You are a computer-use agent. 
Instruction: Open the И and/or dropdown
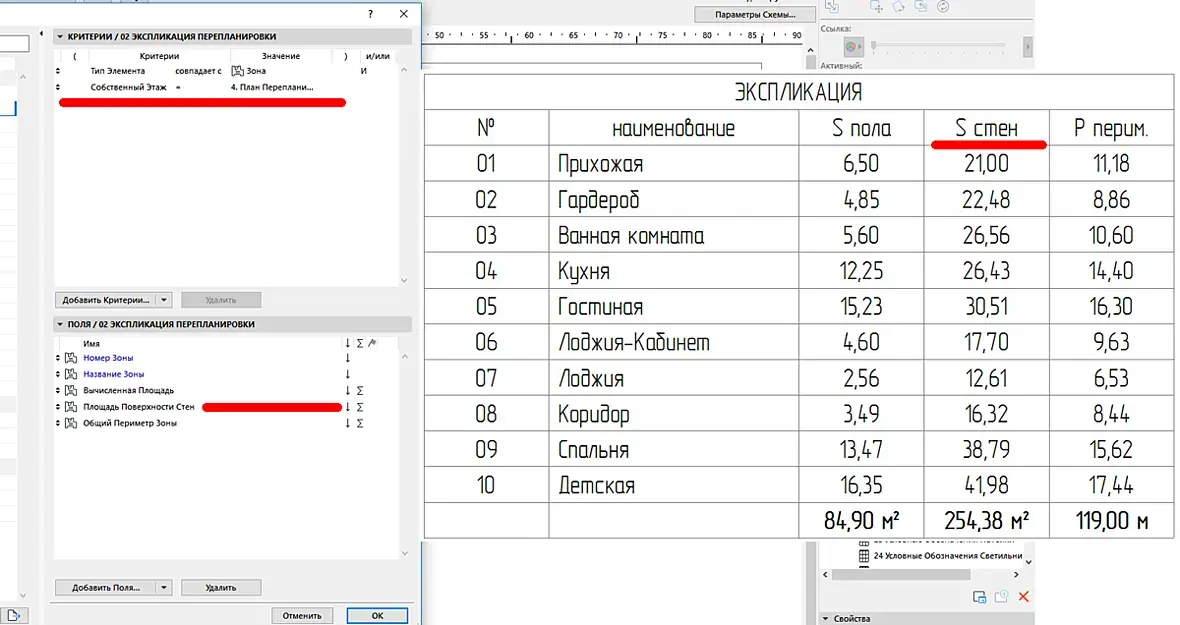tap(364, 71)
